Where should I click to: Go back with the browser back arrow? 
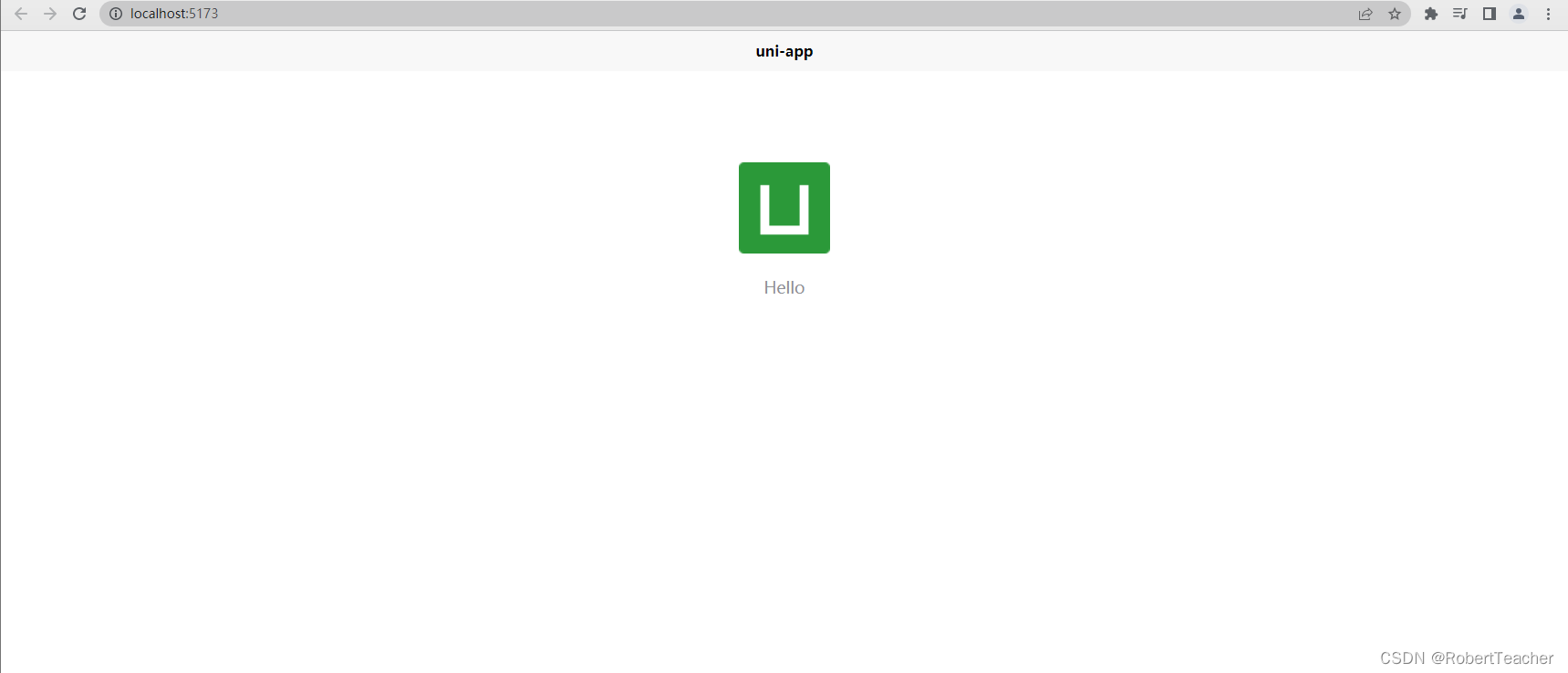(x=21, y=14)
